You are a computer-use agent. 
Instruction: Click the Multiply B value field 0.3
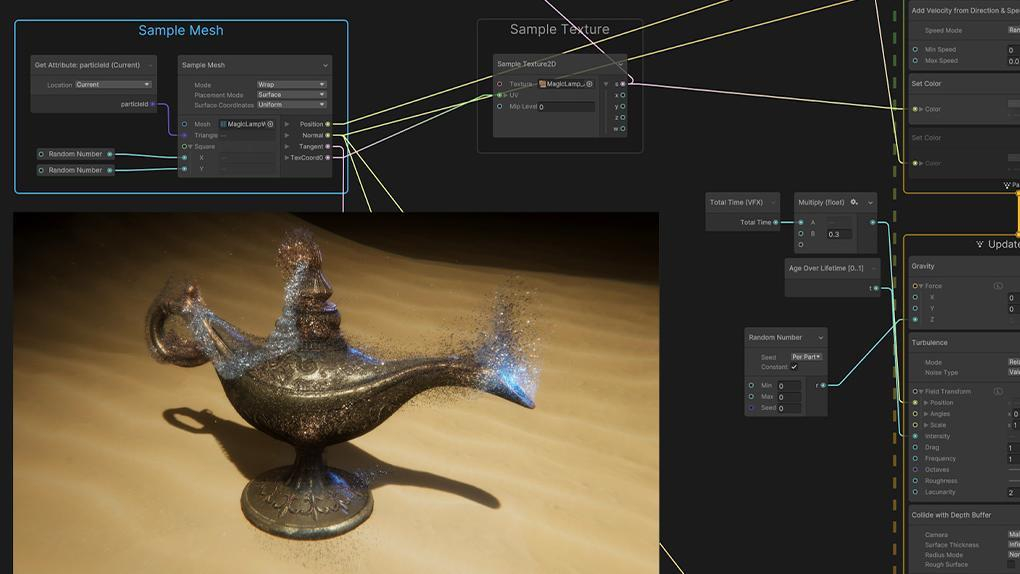(x=839, y=234)
